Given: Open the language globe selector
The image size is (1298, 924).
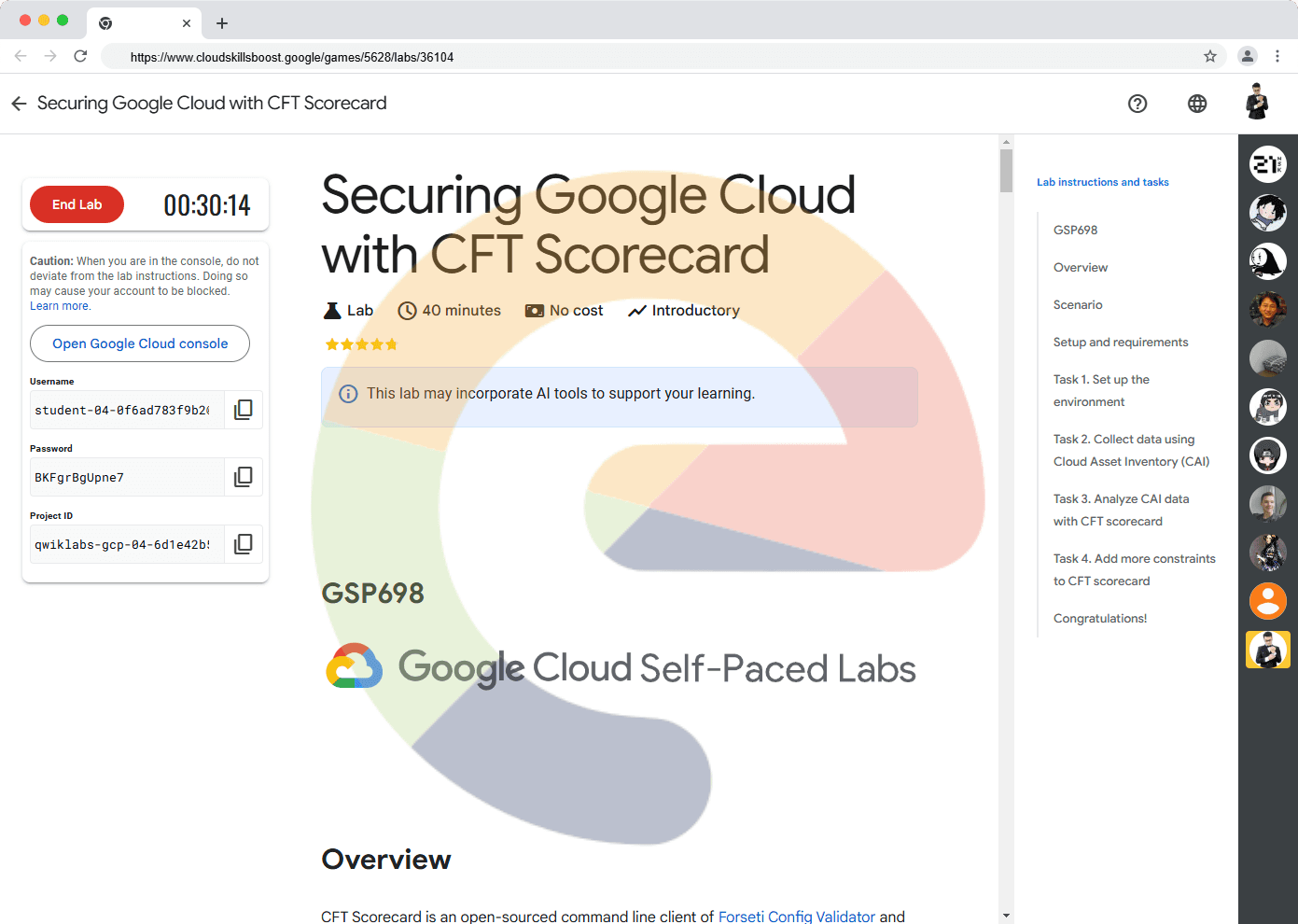Looking at the screenshot, I should point(1197,104).
